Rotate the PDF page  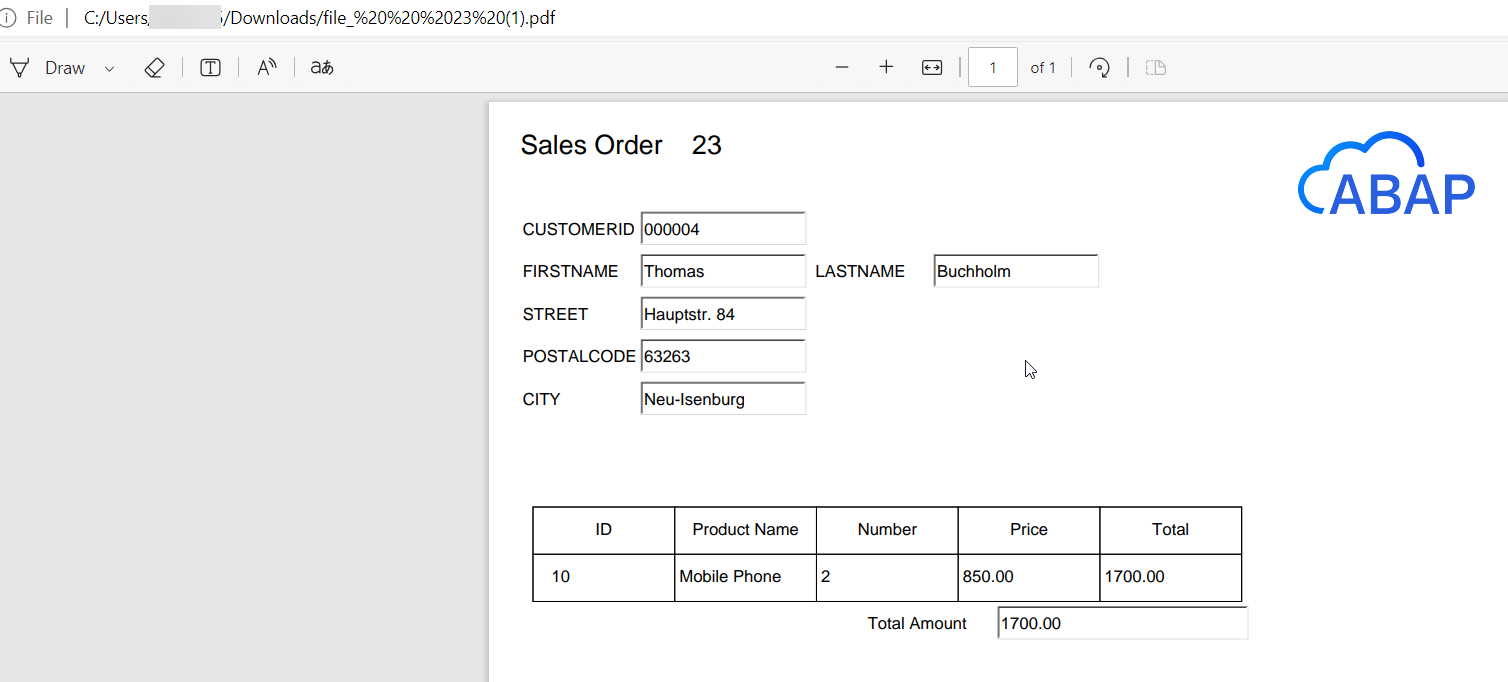coord(1100,68)
